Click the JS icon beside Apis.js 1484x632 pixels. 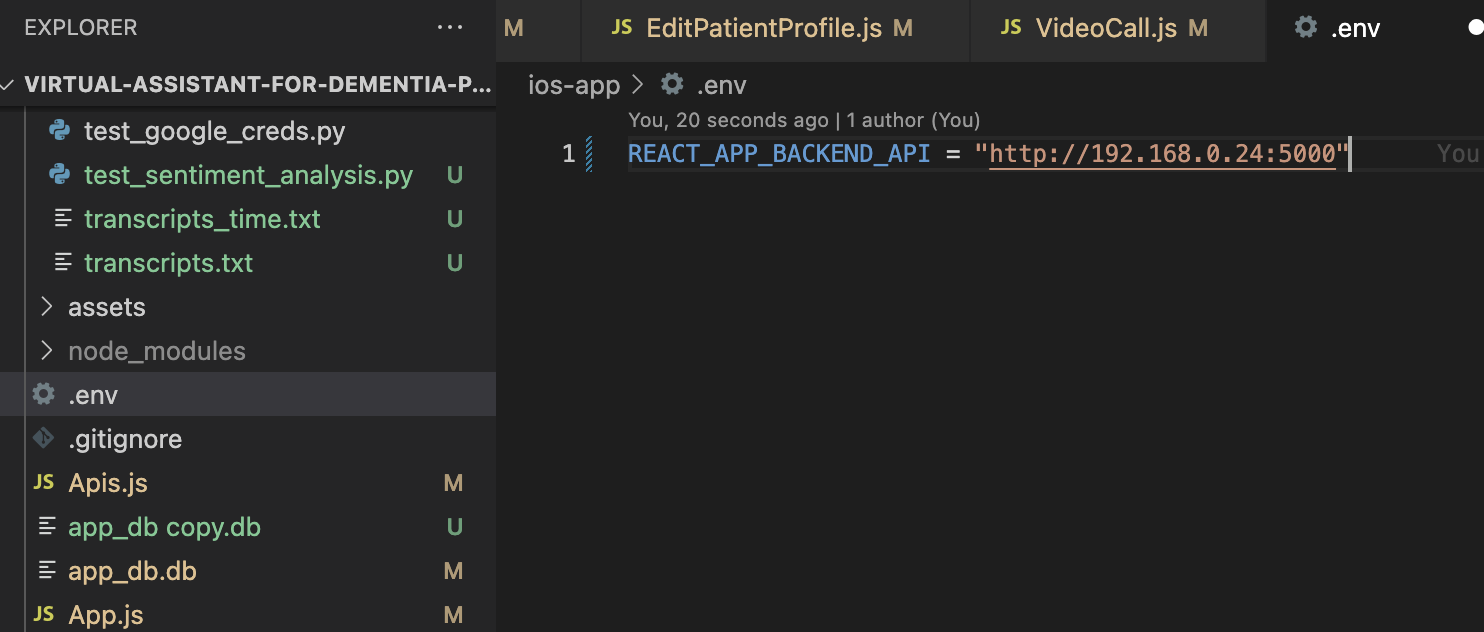tap(44, 483)
